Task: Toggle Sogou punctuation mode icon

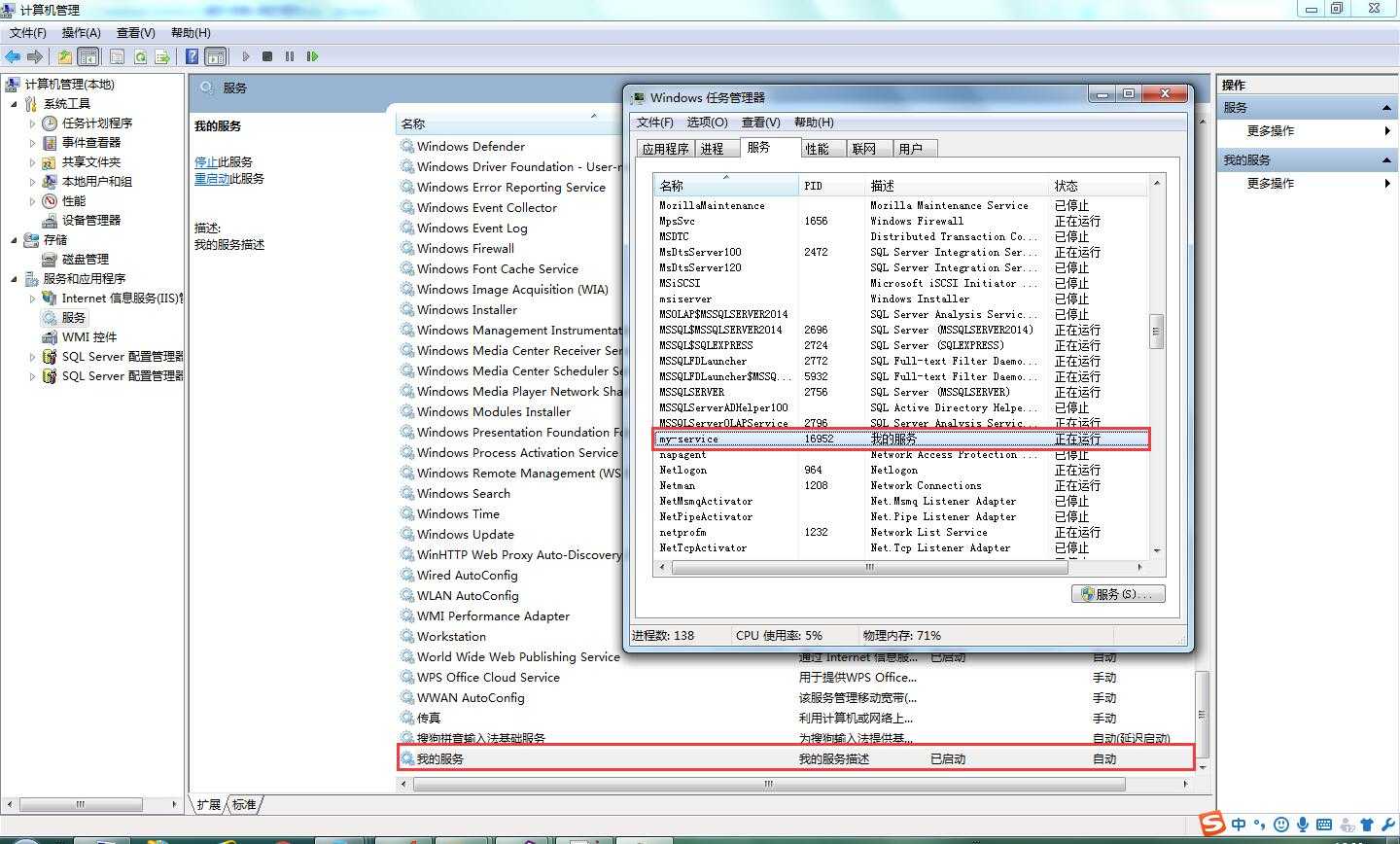Action: pyautogui.click(x=1260, y=825)
